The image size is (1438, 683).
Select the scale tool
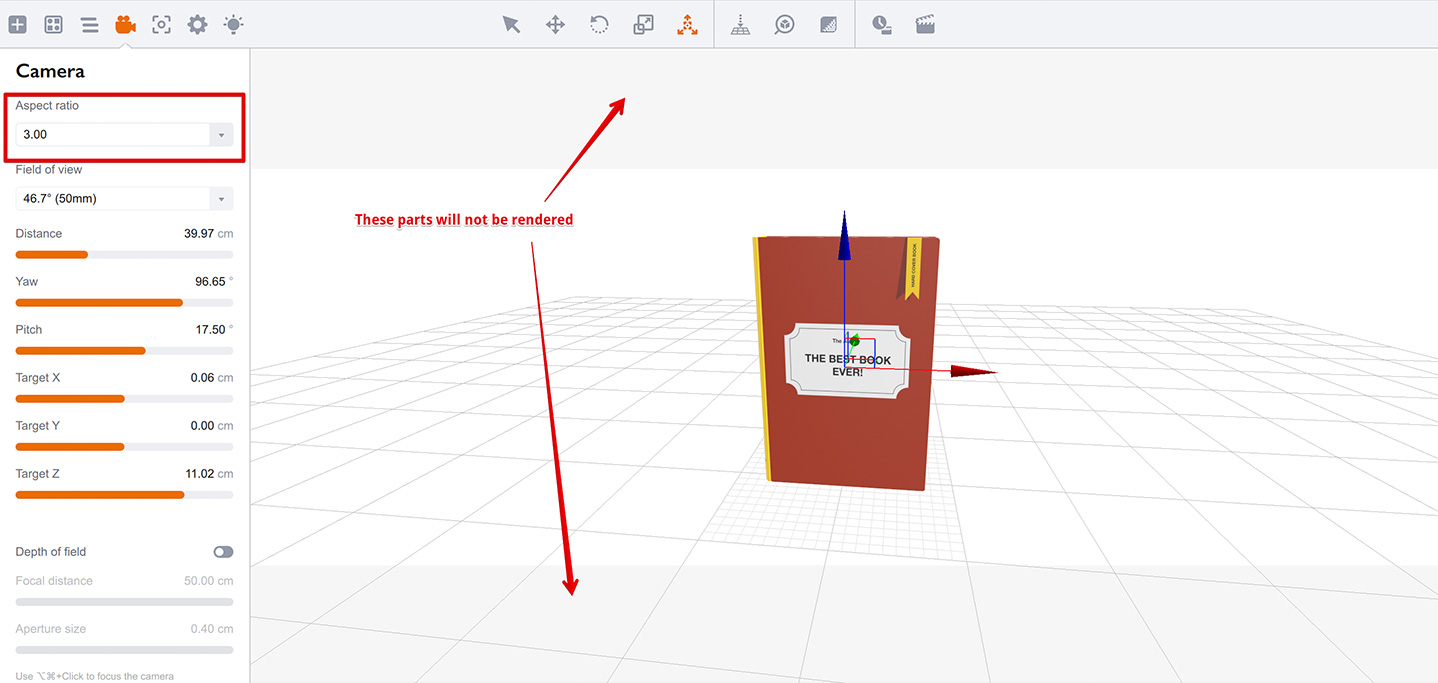(643, 24)
